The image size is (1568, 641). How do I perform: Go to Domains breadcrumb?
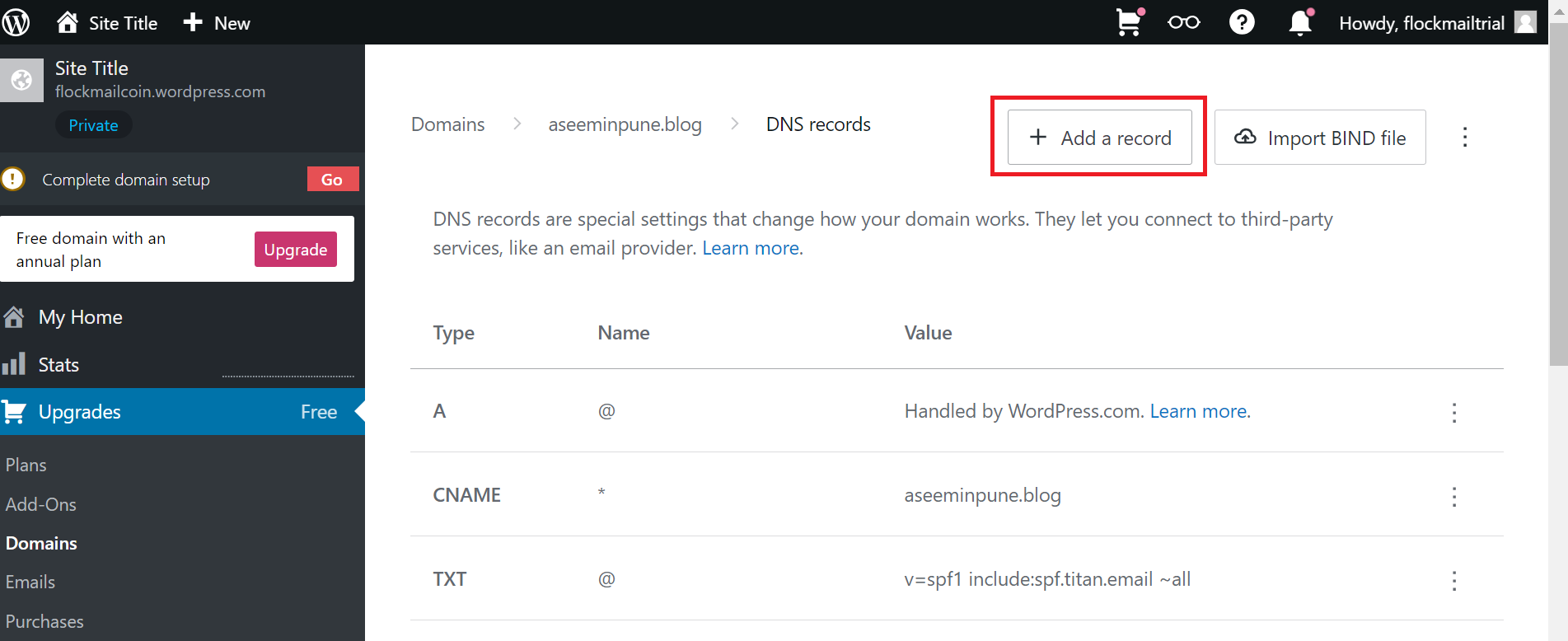pos(448,124)
